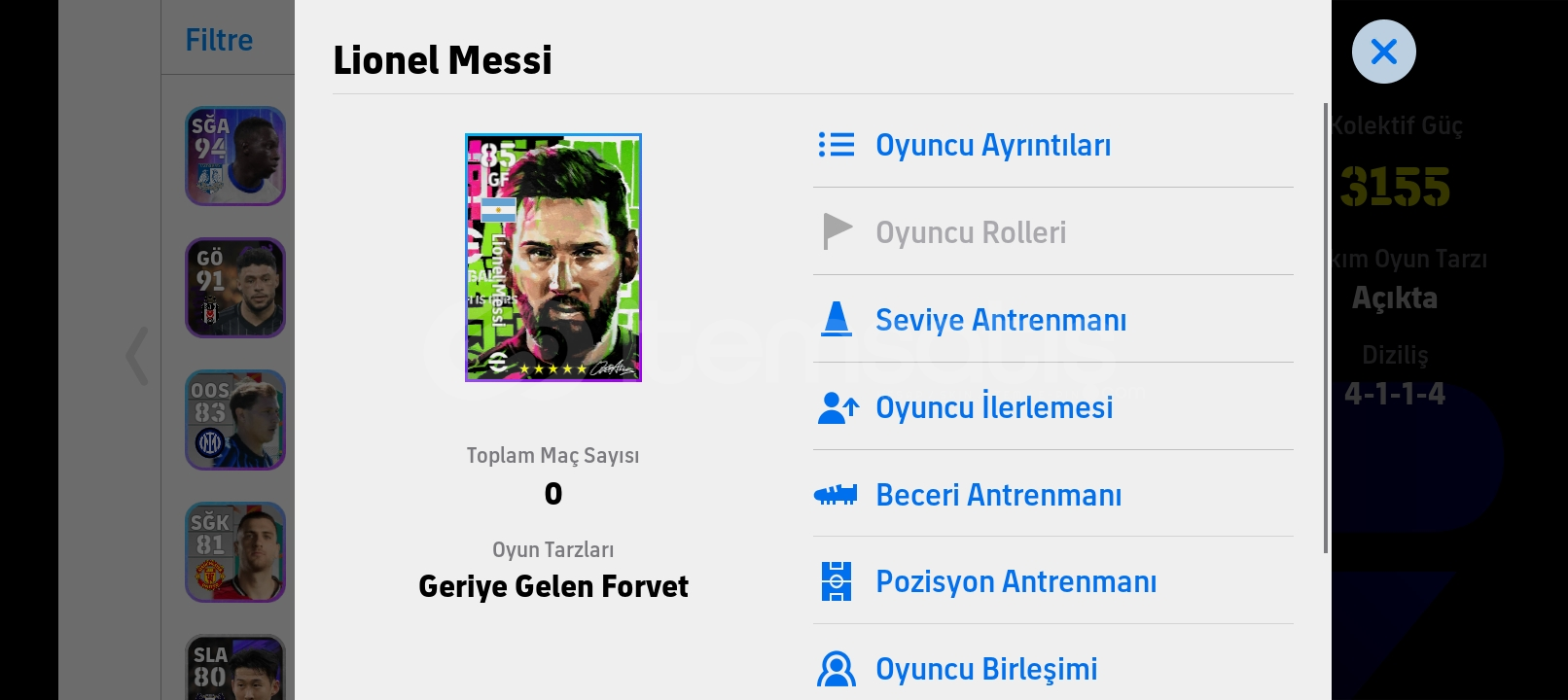Image resolution: width=1568 pixels, height=700 pixels.
Task: Select the SĞA 94 player card
Action: coord(235,156)
